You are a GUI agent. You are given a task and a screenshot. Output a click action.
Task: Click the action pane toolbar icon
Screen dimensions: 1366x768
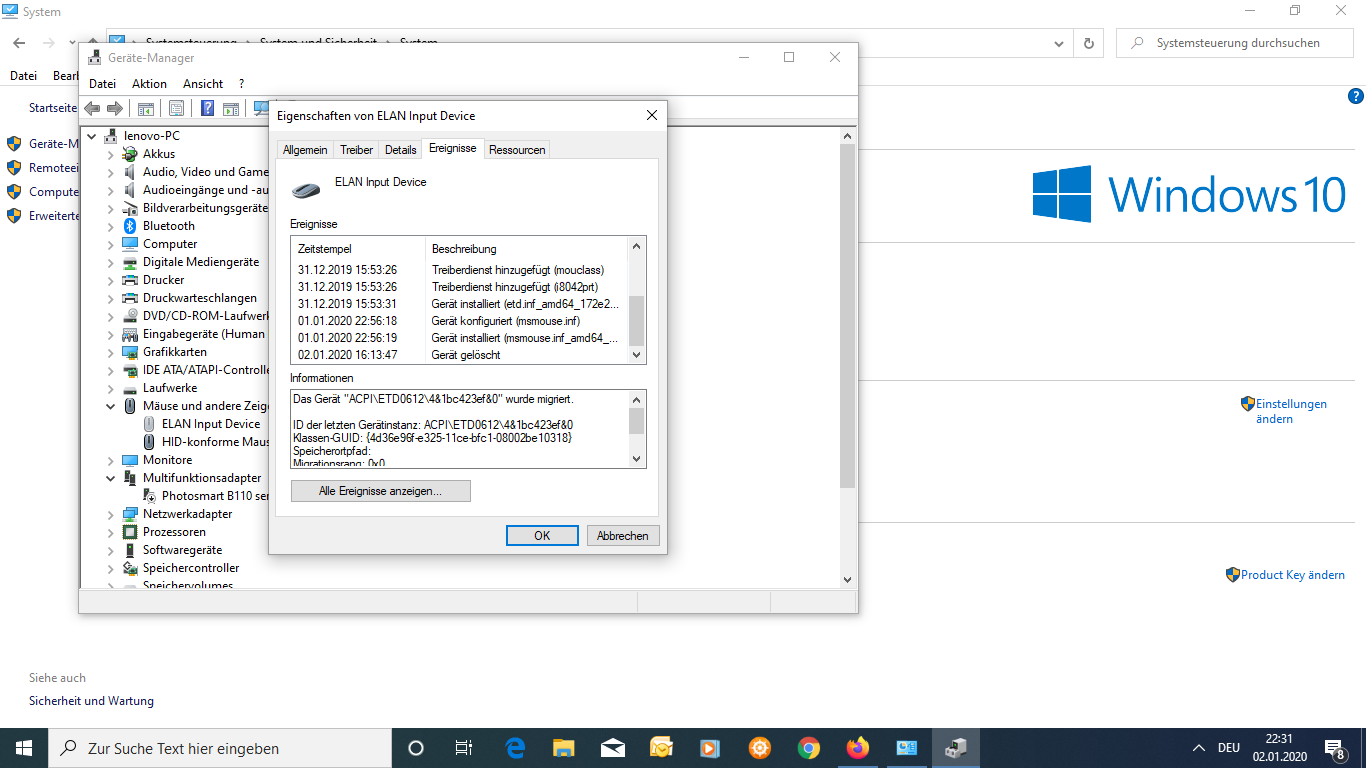(231, 108)
